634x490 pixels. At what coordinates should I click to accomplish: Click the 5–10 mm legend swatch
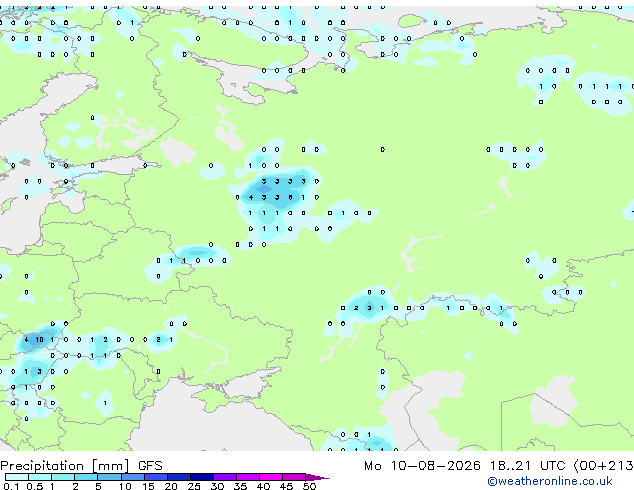click(109, 477)
